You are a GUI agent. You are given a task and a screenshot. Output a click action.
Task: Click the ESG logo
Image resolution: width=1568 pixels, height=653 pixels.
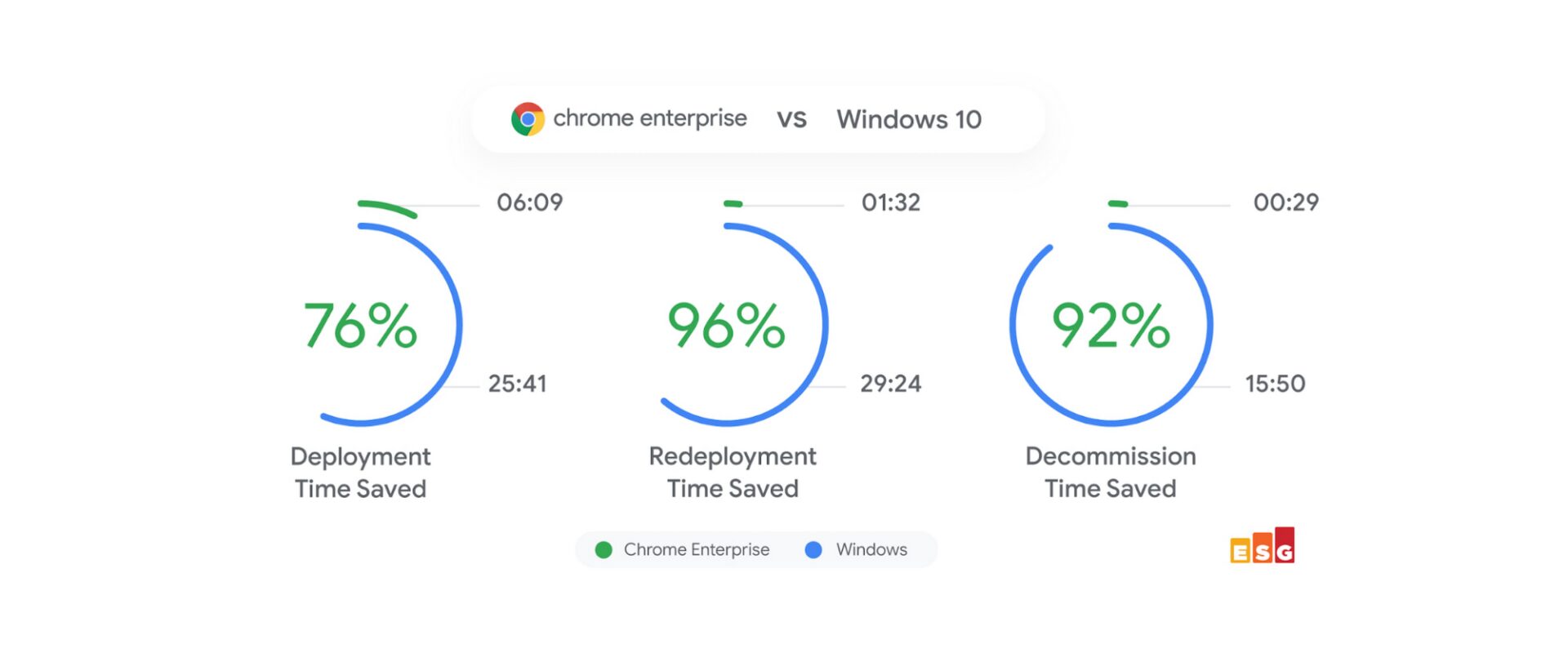[1262, 546]
